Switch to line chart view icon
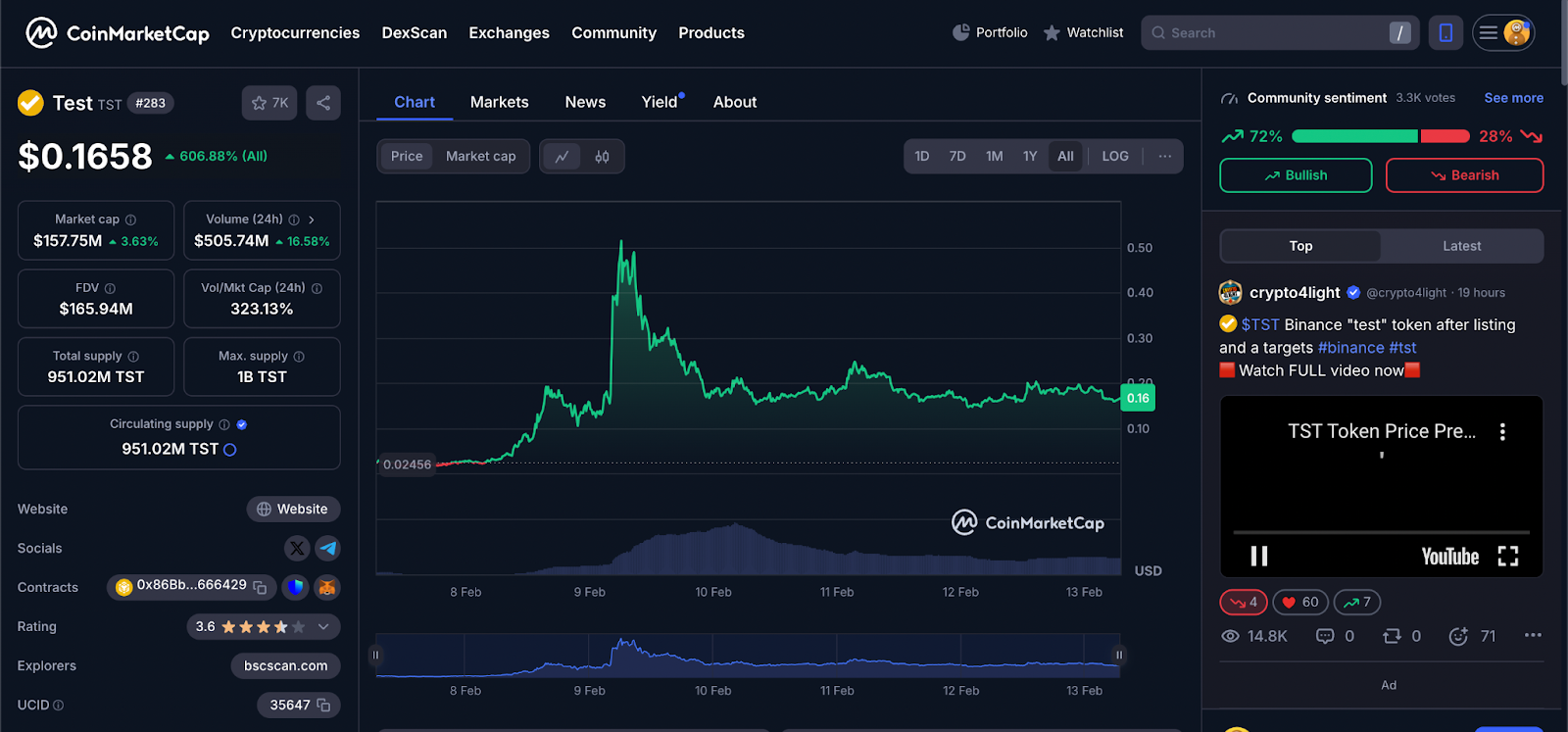This screenshot has width=1568, height=732. pyautogui.click(x=562, y=157)
